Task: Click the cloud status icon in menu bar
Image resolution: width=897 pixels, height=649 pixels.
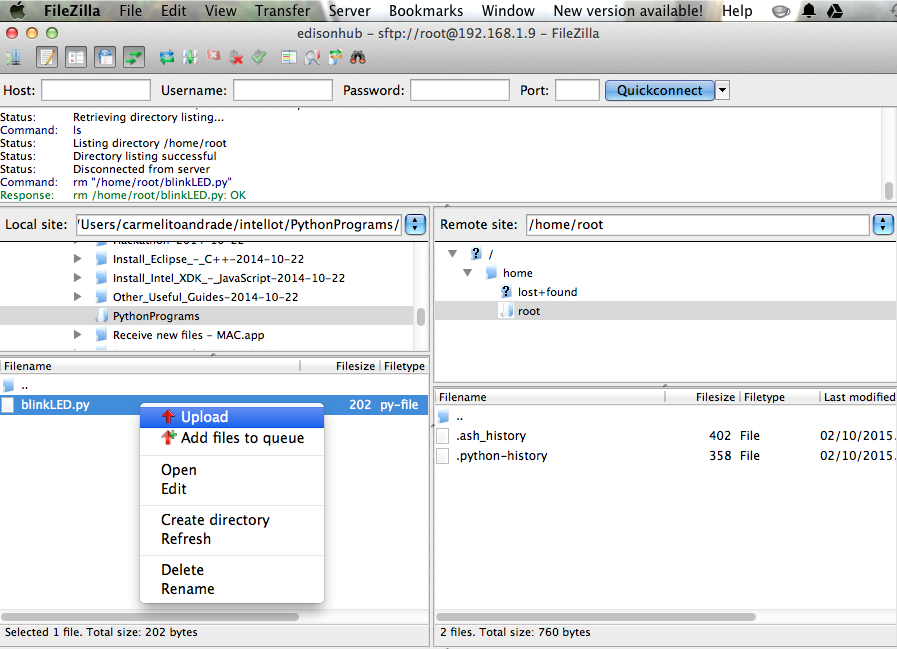Action: (x=781, y=11)
